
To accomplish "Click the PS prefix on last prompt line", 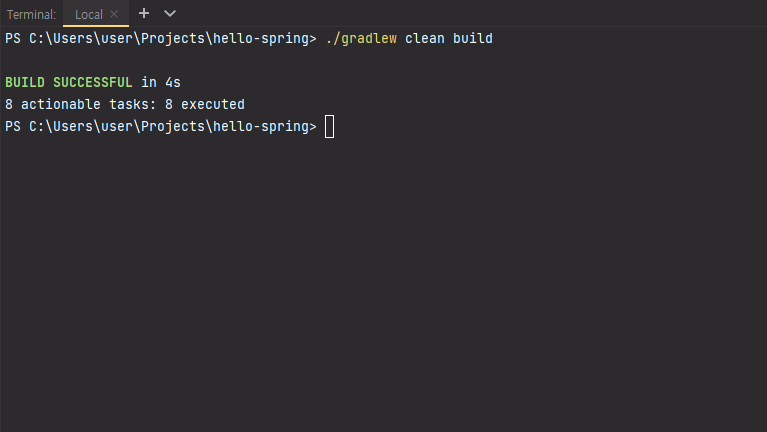I will click(x=13, y=126).
